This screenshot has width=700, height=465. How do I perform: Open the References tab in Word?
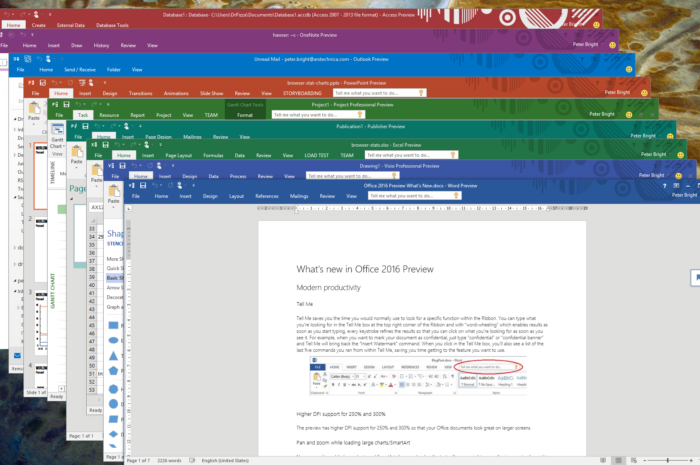point(267,196)
